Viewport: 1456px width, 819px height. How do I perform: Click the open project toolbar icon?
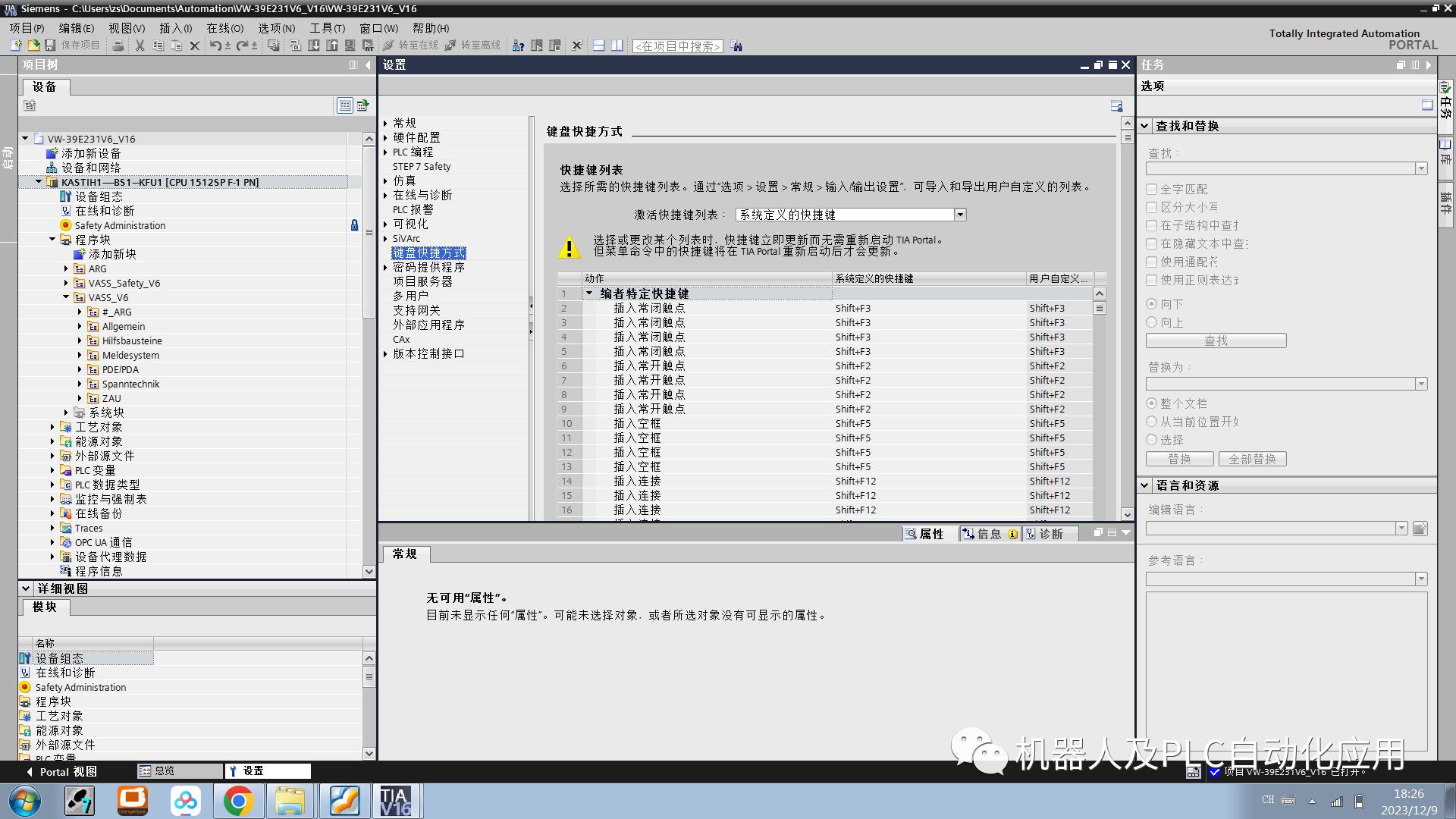click(33, 45)
